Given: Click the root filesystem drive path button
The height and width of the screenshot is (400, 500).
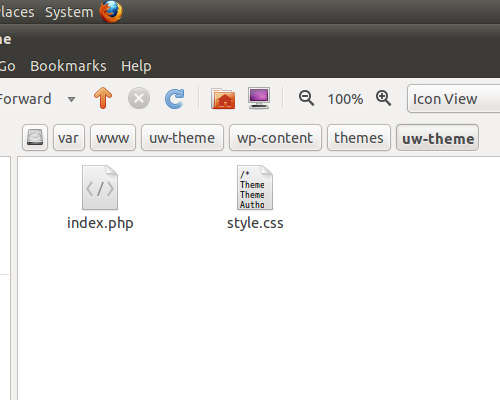Looking at the screenshot, I should pyautogui.click(x=35, y=138).
